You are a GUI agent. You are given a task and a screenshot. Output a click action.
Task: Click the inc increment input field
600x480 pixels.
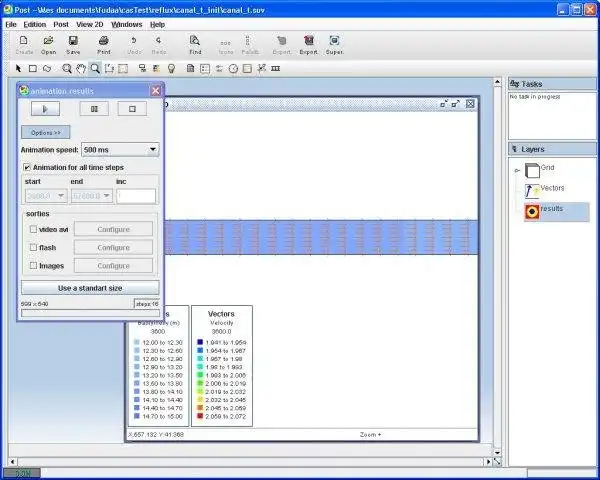[136, 196]
